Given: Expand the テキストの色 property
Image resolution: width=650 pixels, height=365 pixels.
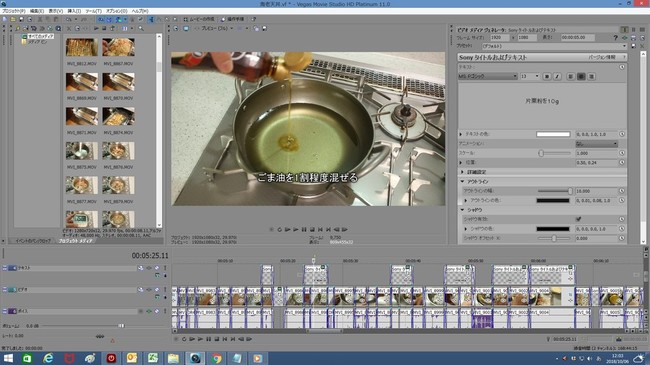Looking at the screenshot, I should [x=461, y=134].
